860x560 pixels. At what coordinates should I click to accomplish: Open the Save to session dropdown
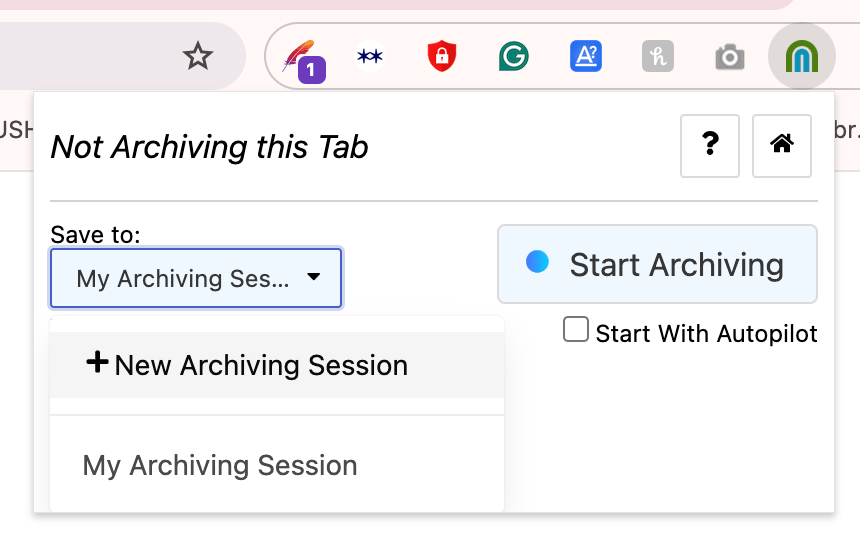pos(196,278)
